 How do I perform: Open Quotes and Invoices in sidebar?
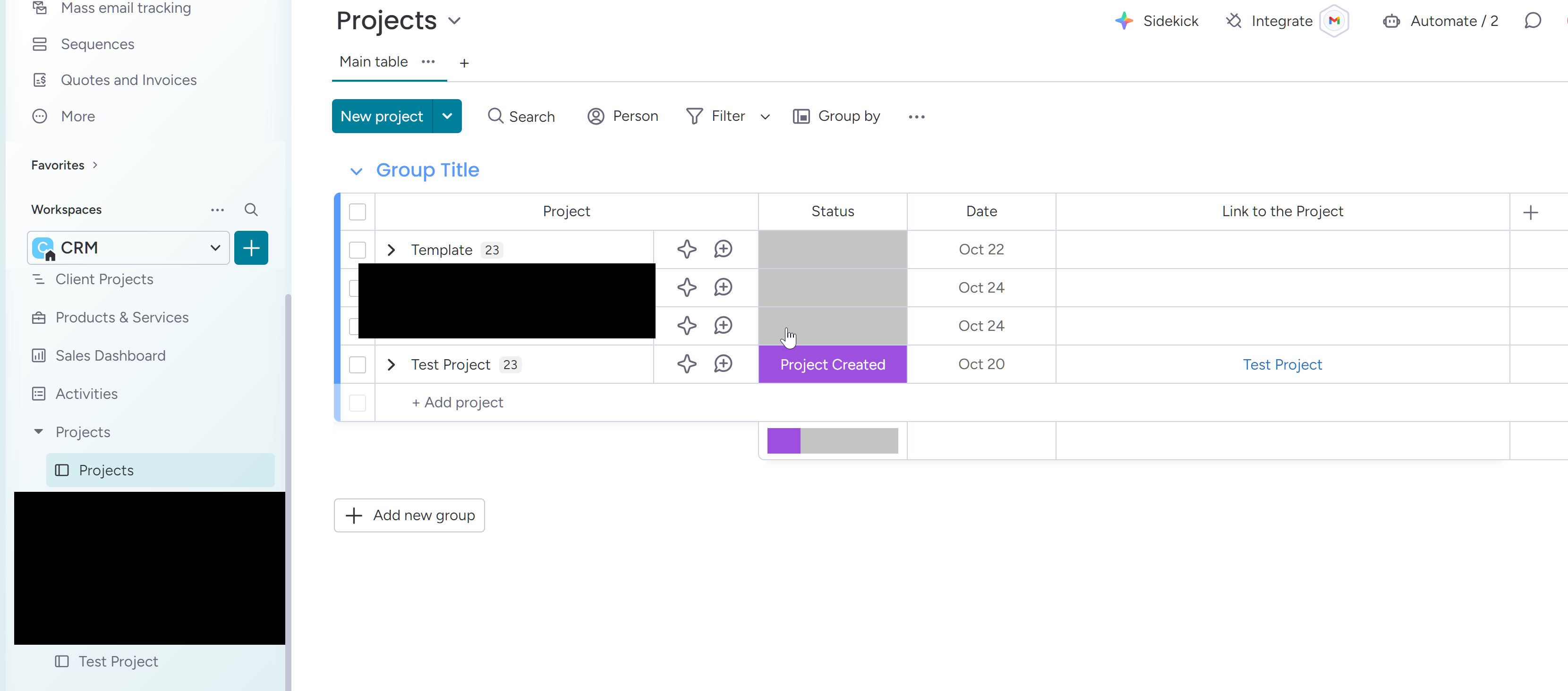[x=128, y=80]
